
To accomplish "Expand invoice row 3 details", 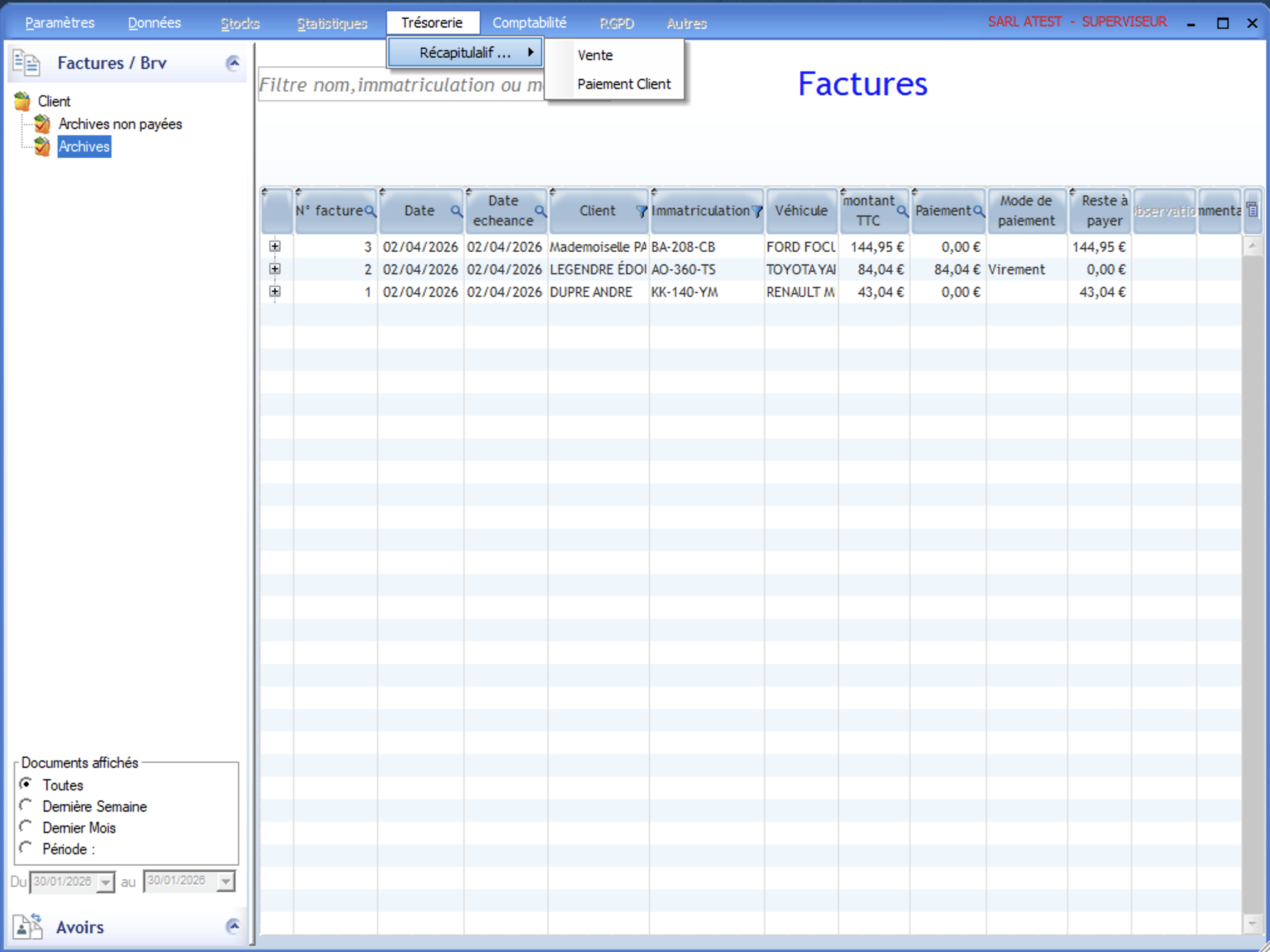I will (275, 246).
